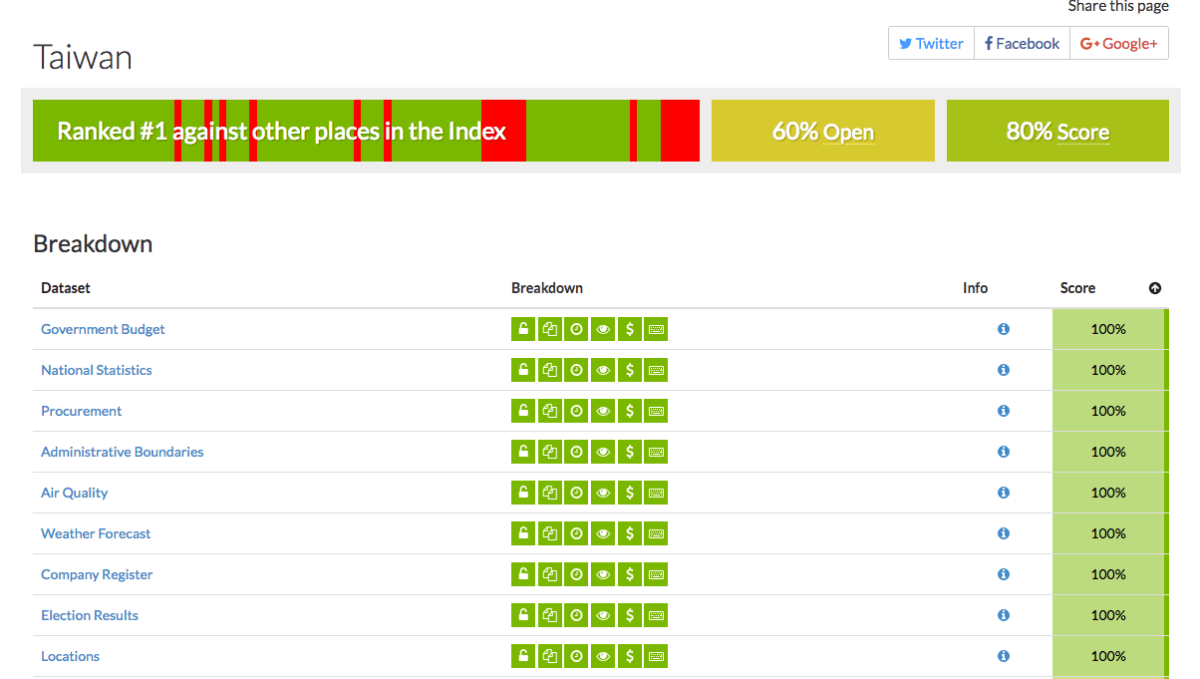Click the dollar icon in Company Register row
Viewport: 1200px width, 679px height.
[x=629, y=575]
